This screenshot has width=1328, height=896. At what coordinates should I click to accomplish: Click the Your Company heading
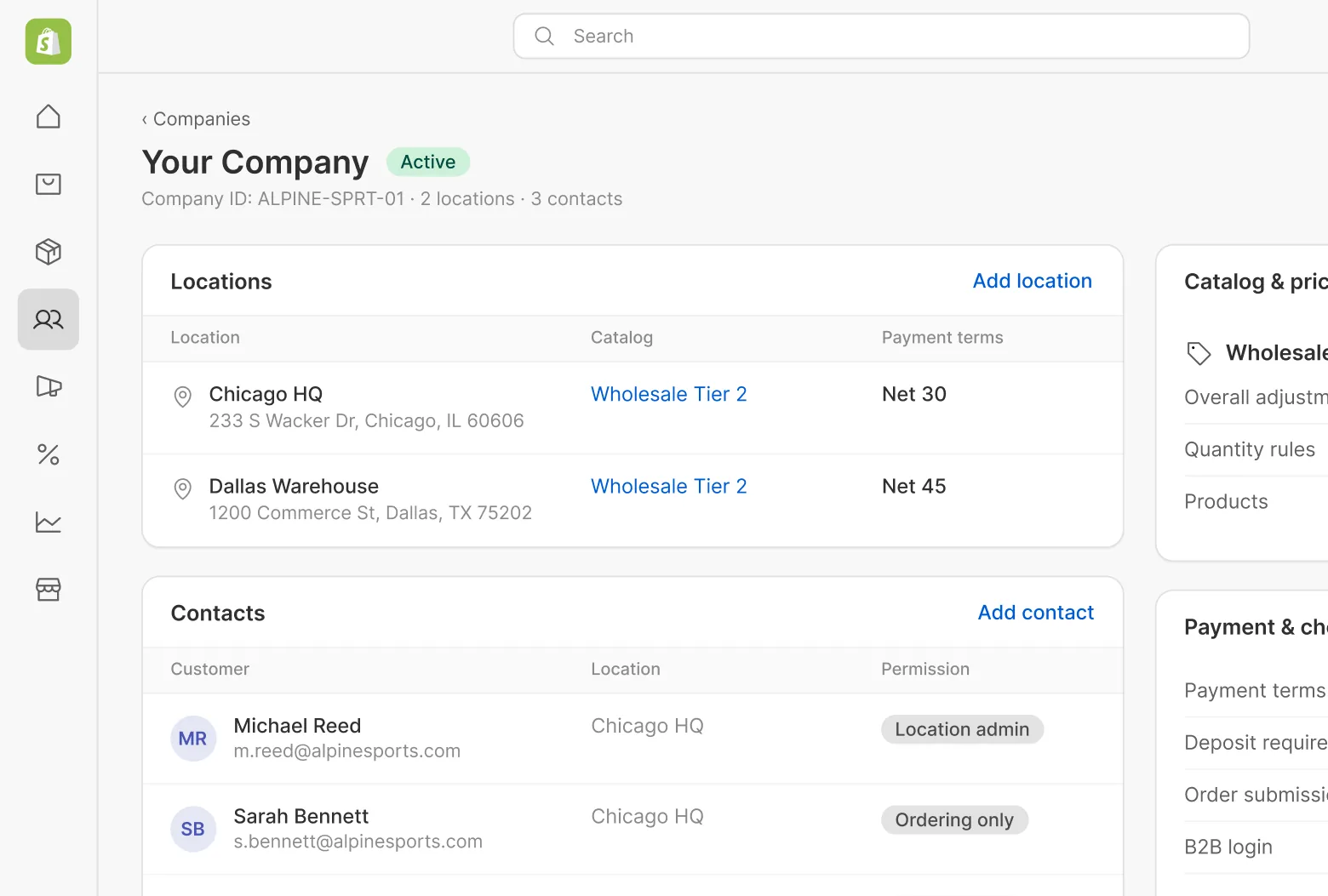pos(255,162)
